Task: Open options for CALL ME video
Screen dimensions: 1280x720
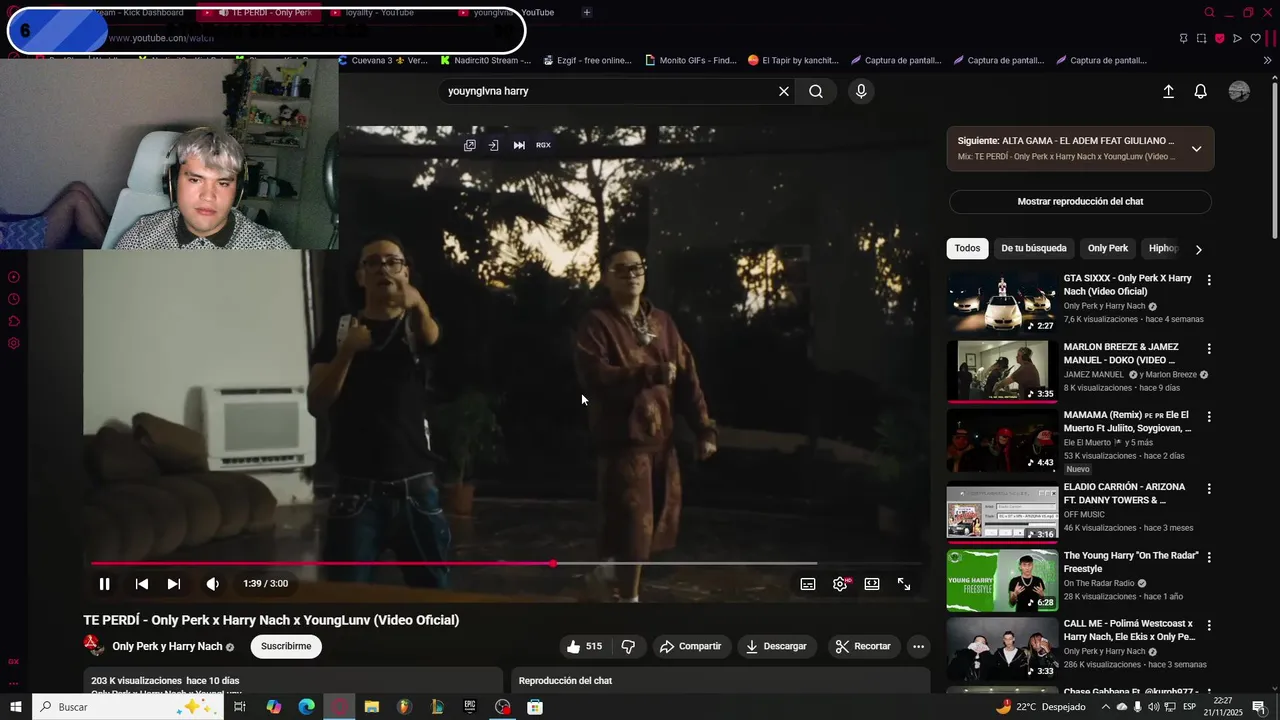Action: tap(1209, 625)
